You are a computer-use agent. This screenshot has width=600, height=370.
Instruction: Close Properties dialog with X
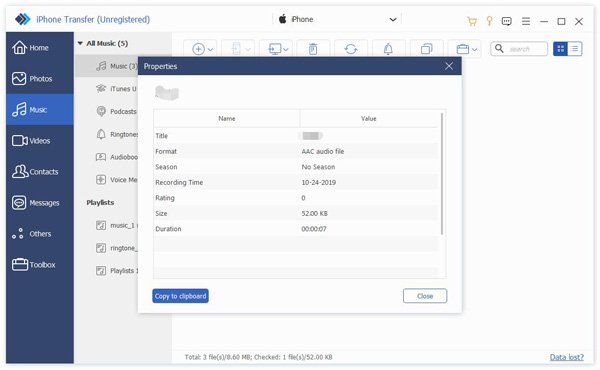click(449, 66)
